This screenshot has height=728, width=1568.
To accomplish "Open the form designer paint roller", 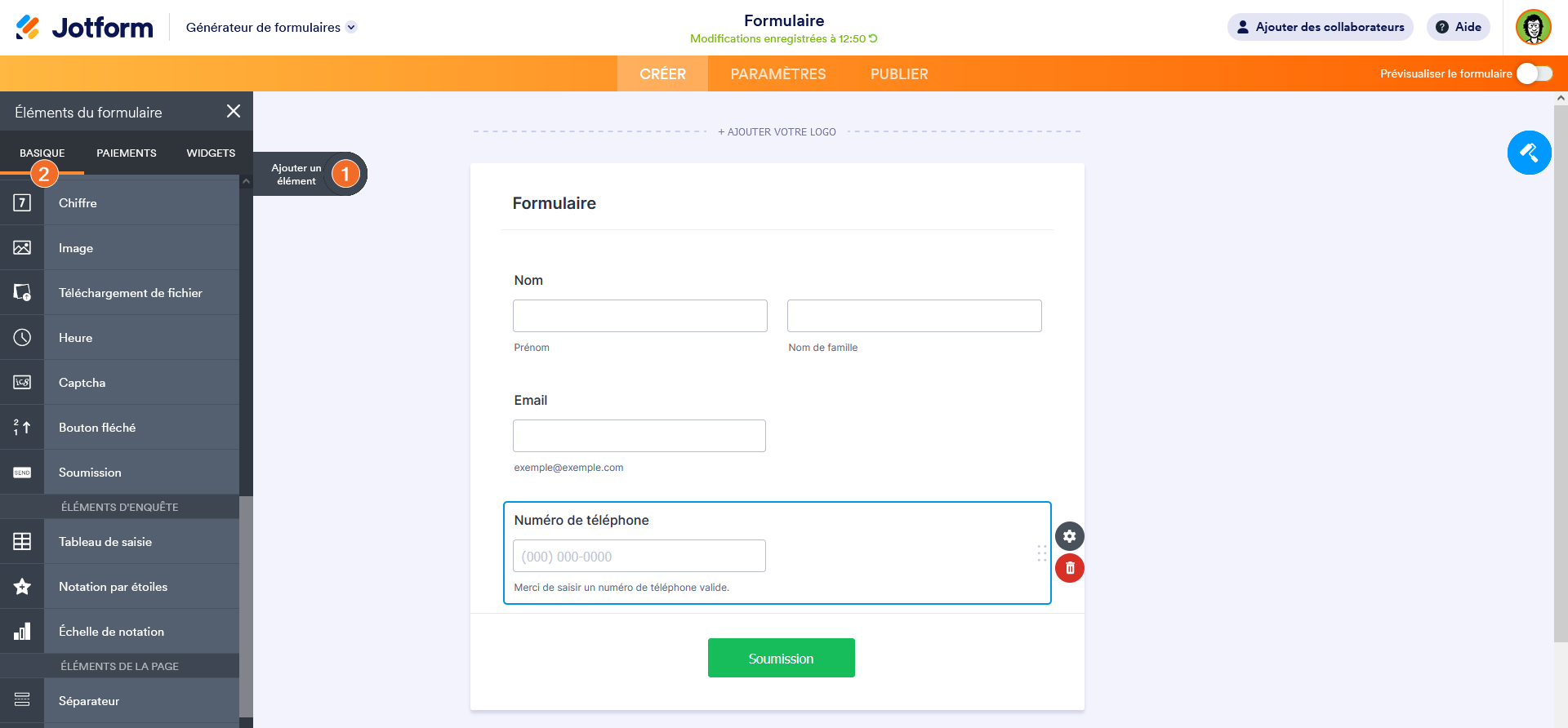I will pyautogui.click(x=1529, y=153).
